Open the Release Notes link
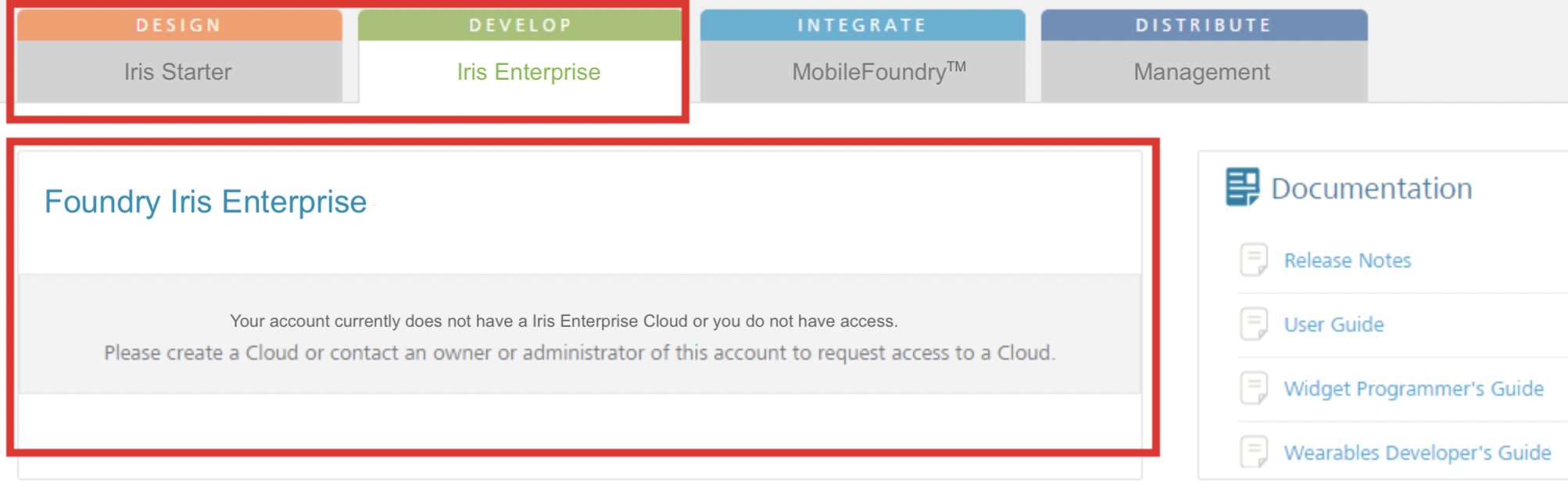Image resolution: width=1568 pixels, height=488 pixels. (x=1348, y=260)
